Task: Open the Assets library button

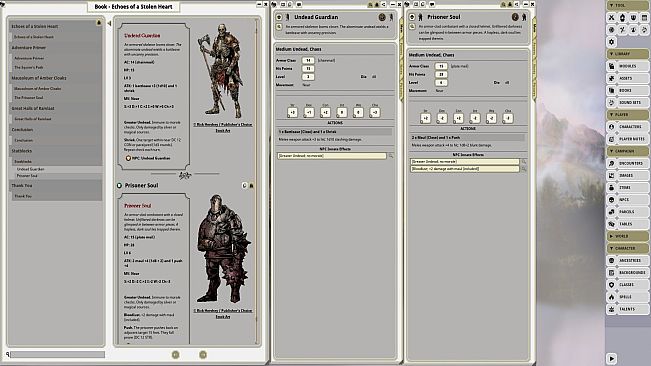Action: 627,78
